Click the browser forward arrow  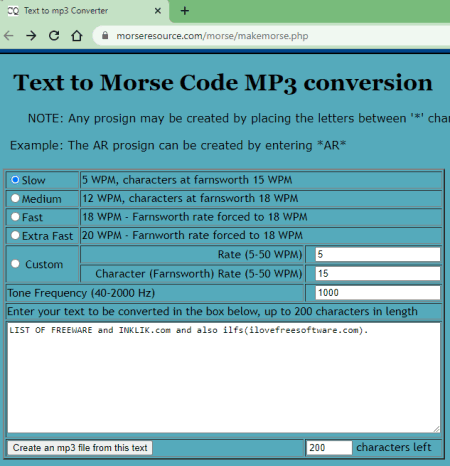pyautogui.click(x=31, y=35)
